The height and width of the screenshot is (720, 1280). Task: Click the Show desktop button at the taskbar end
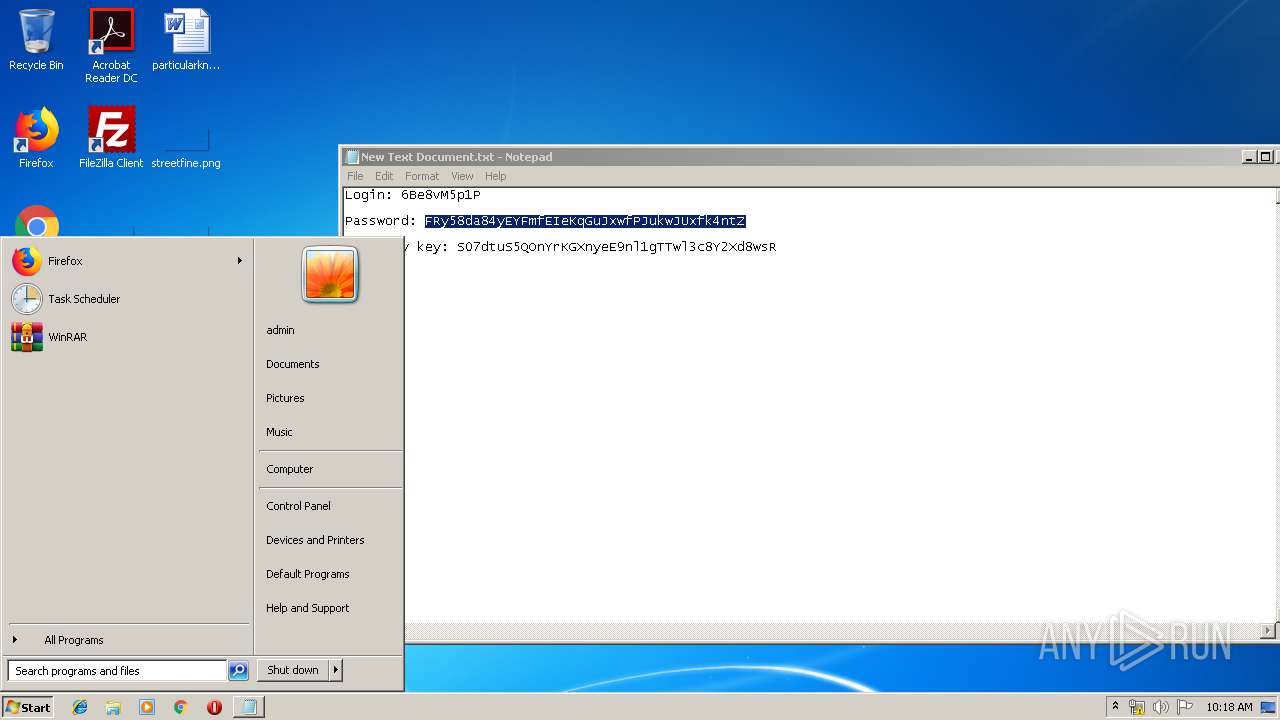pyautogui.click(x=1269, y=707)
